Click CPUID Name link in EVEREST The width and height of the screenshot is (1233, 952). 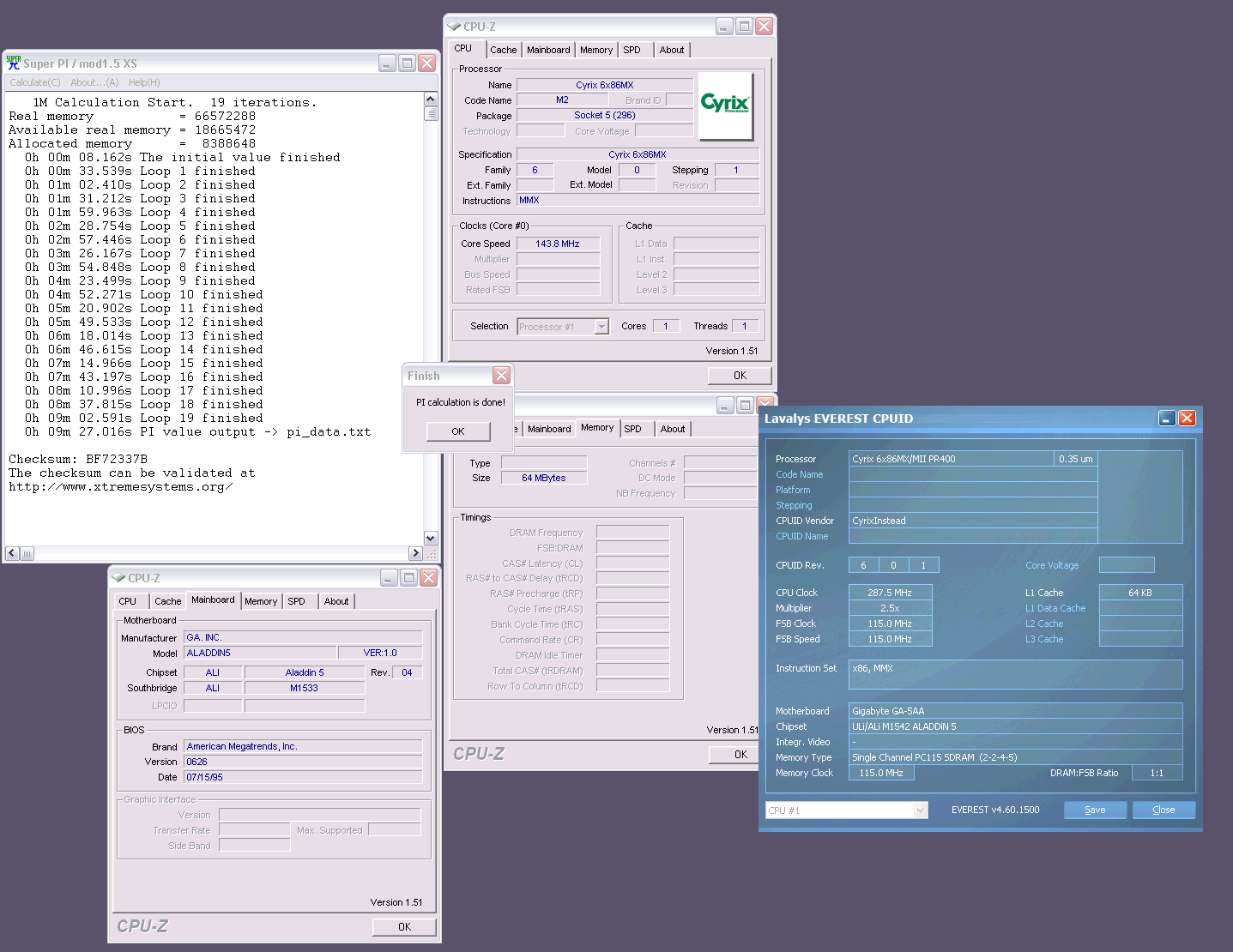[802, 536]
